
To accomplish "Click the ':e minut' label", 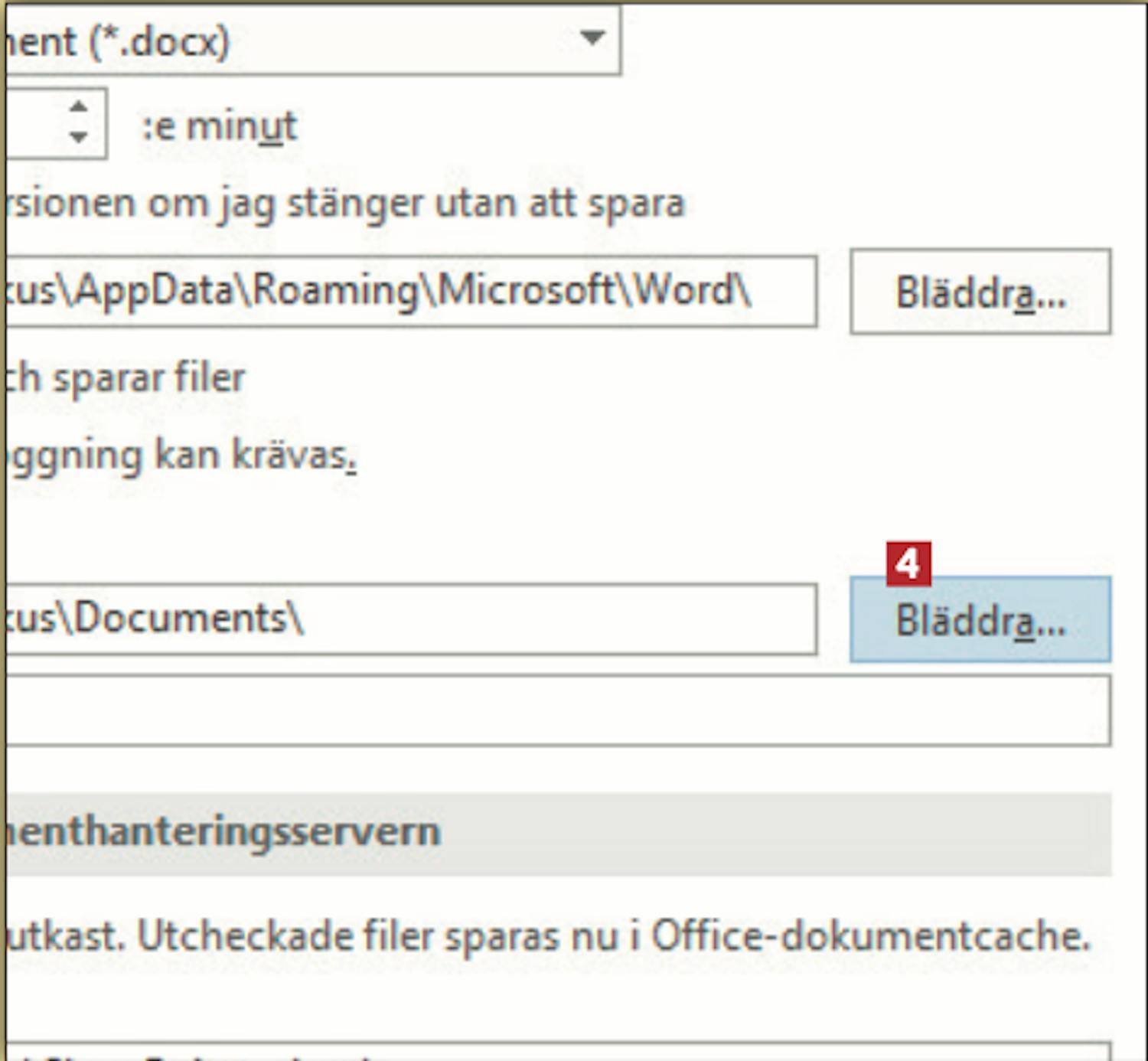I will pyautogui.click(x=220, y=126).
